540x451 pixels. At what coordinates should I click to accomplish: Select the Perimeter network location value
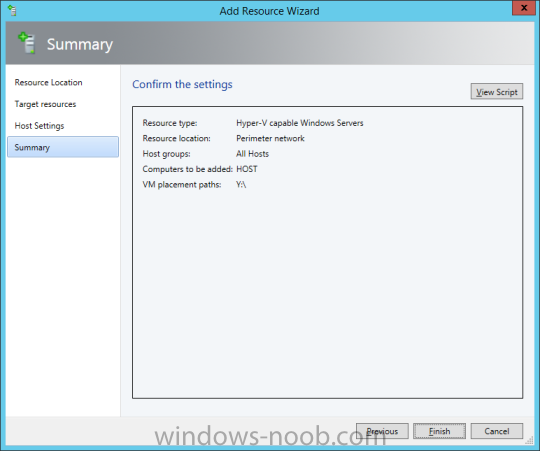click(x=270, y=138)
